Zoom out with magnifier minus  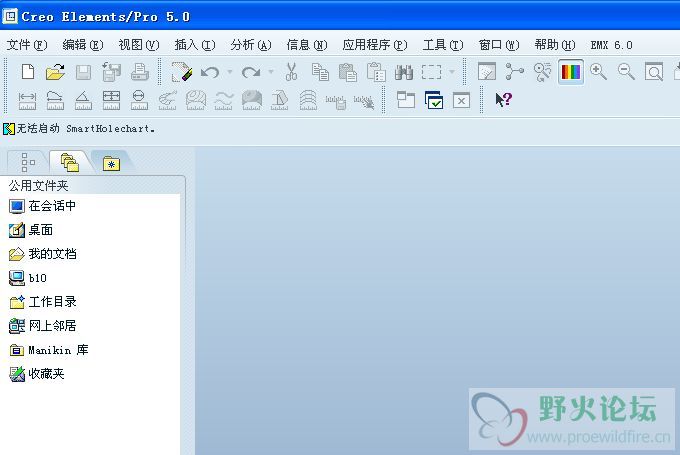(626, 72)
